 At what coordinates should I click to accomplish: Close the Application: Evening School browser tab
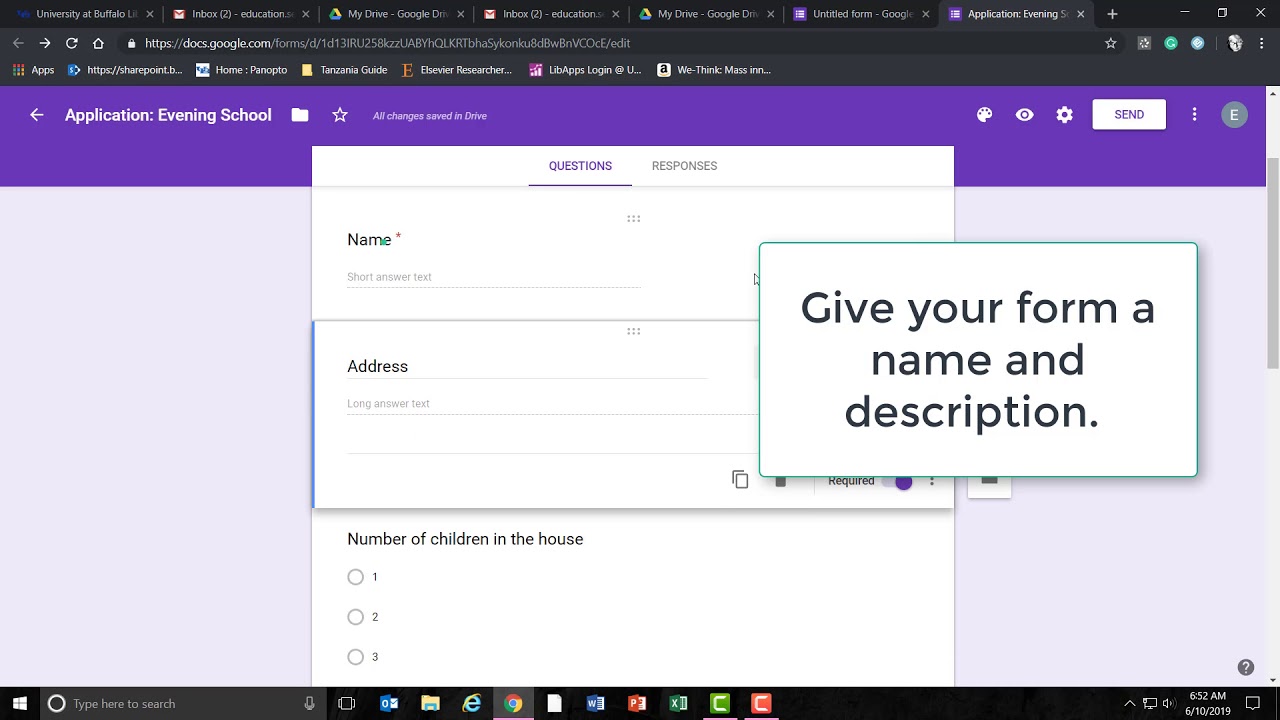tap(1080, 14)
